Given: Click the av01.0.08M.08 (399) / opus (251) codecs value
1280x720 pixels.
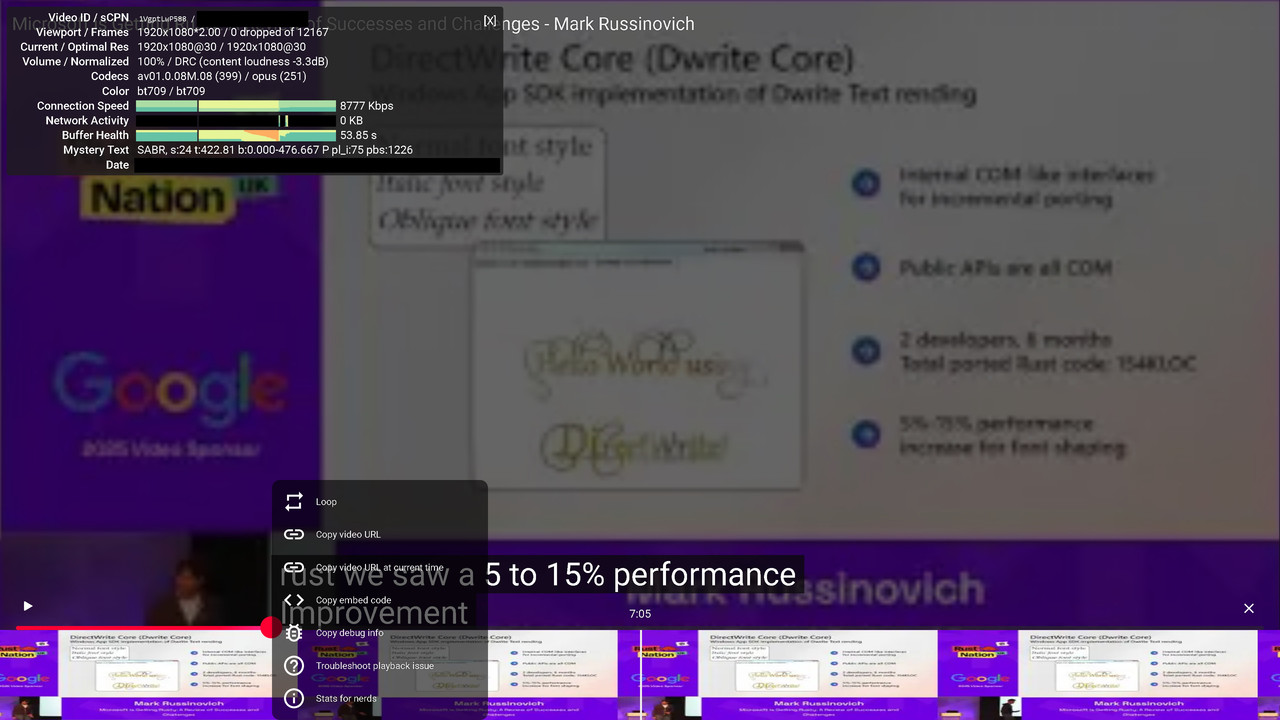Looking at the screenshot, I should pos(222,76).
